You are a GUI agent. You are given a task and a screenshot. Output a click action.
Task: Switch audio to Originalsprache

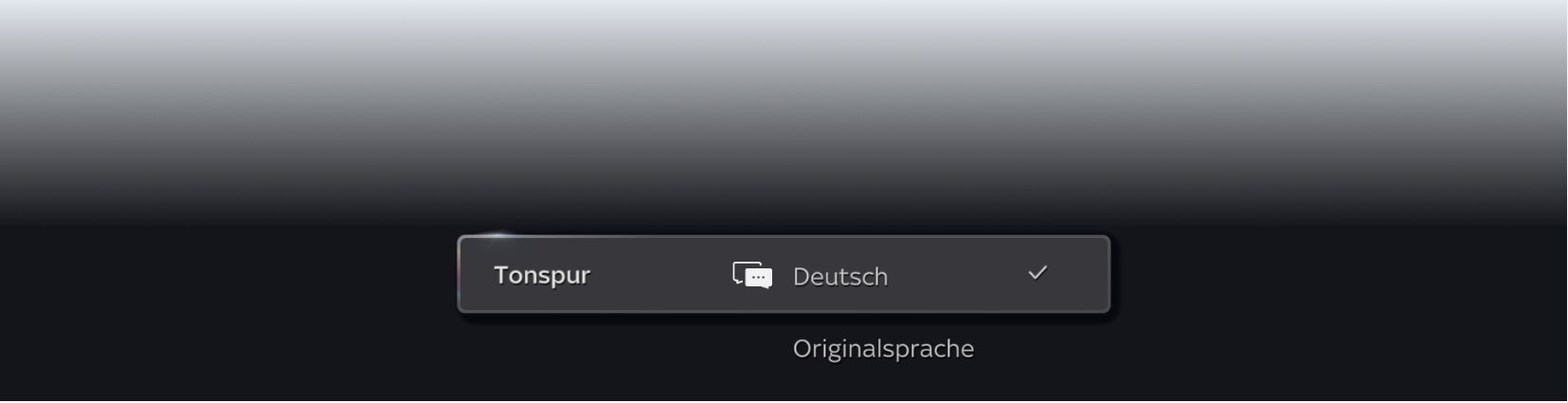883,349
